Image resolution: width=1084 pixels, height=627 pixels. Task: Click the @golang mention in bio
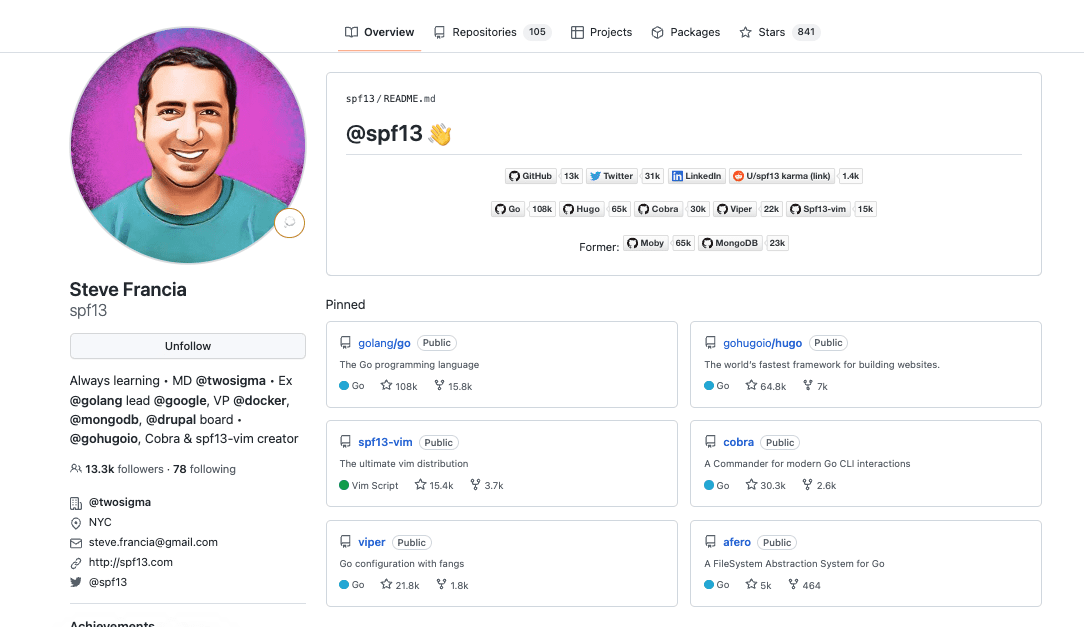coord(96,400)
